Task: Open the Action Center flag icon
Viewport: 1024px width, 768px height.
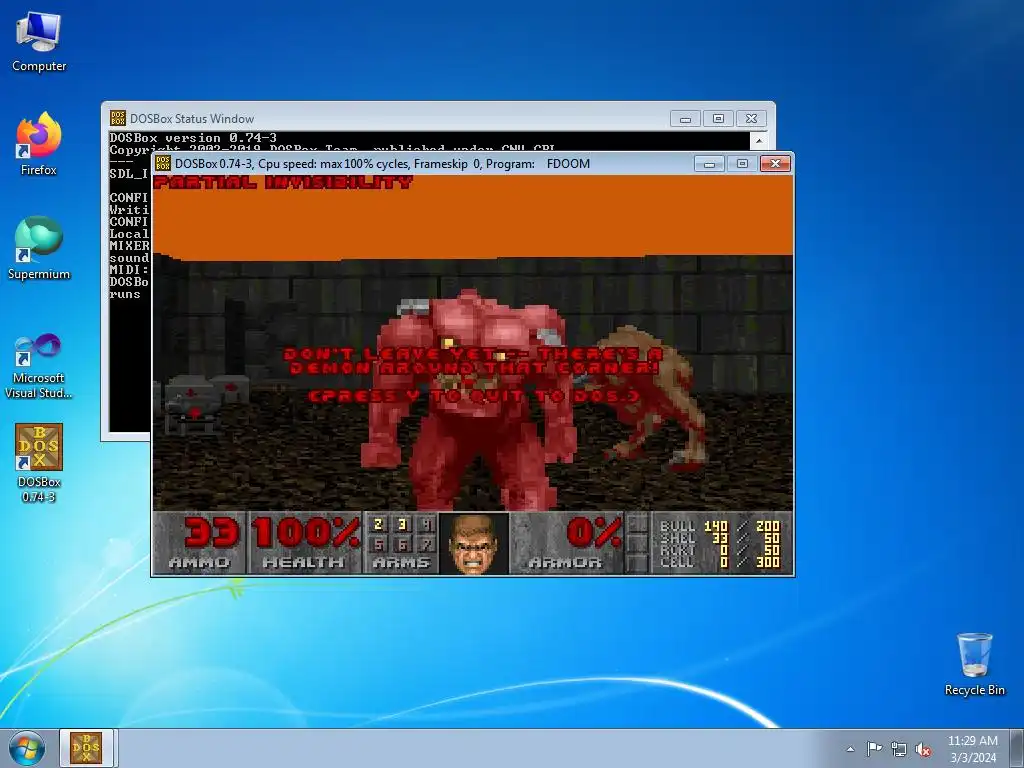Action: (x=874, y=749)
